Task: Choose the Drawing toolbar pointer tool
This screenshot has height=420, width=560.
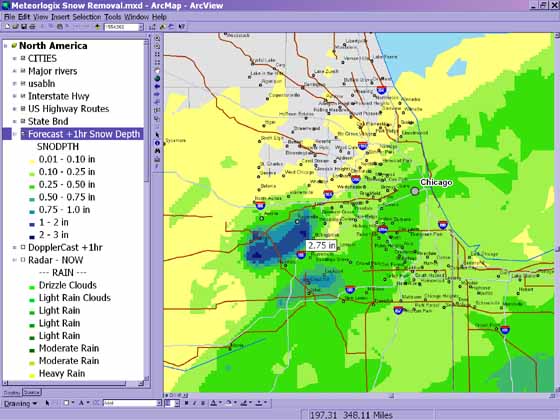Action: 47,403
